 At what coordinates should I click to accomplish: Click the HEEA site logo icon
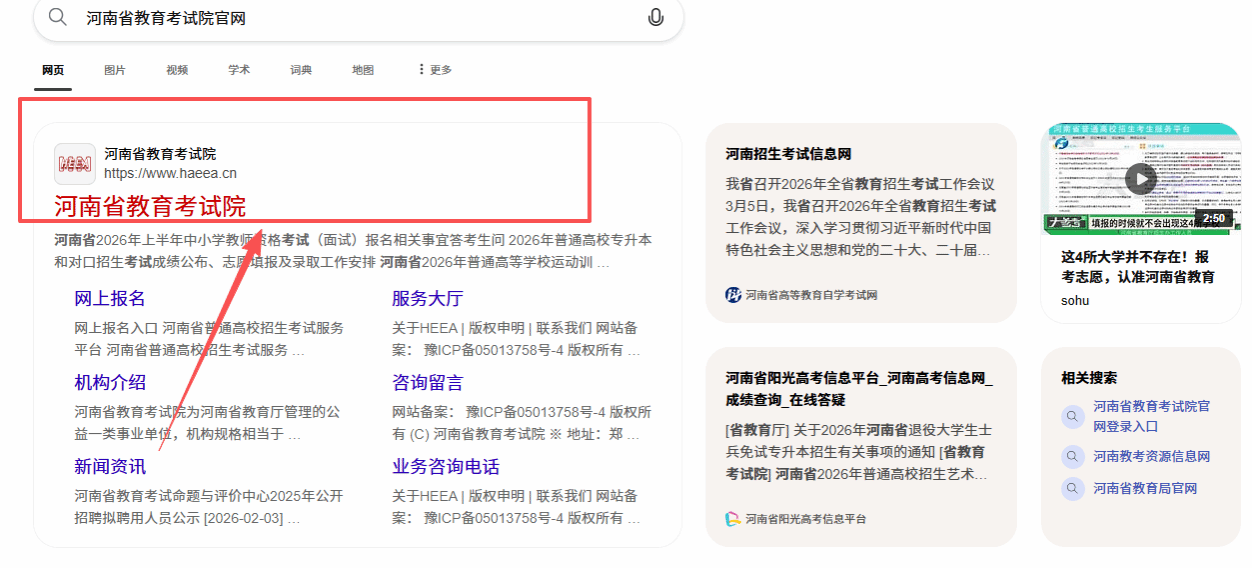75,163
